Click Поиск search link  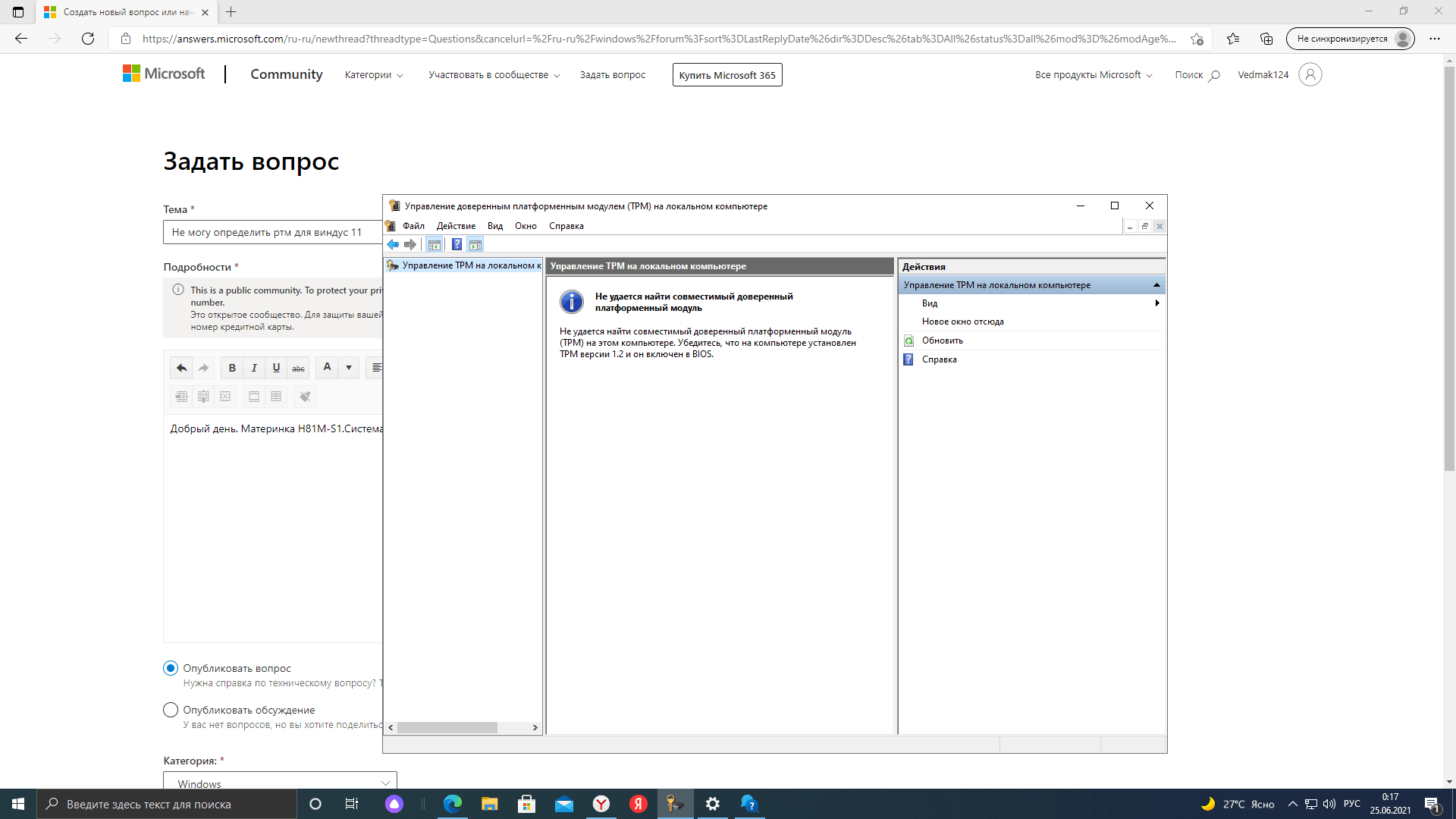click(x=1197, y=75)
